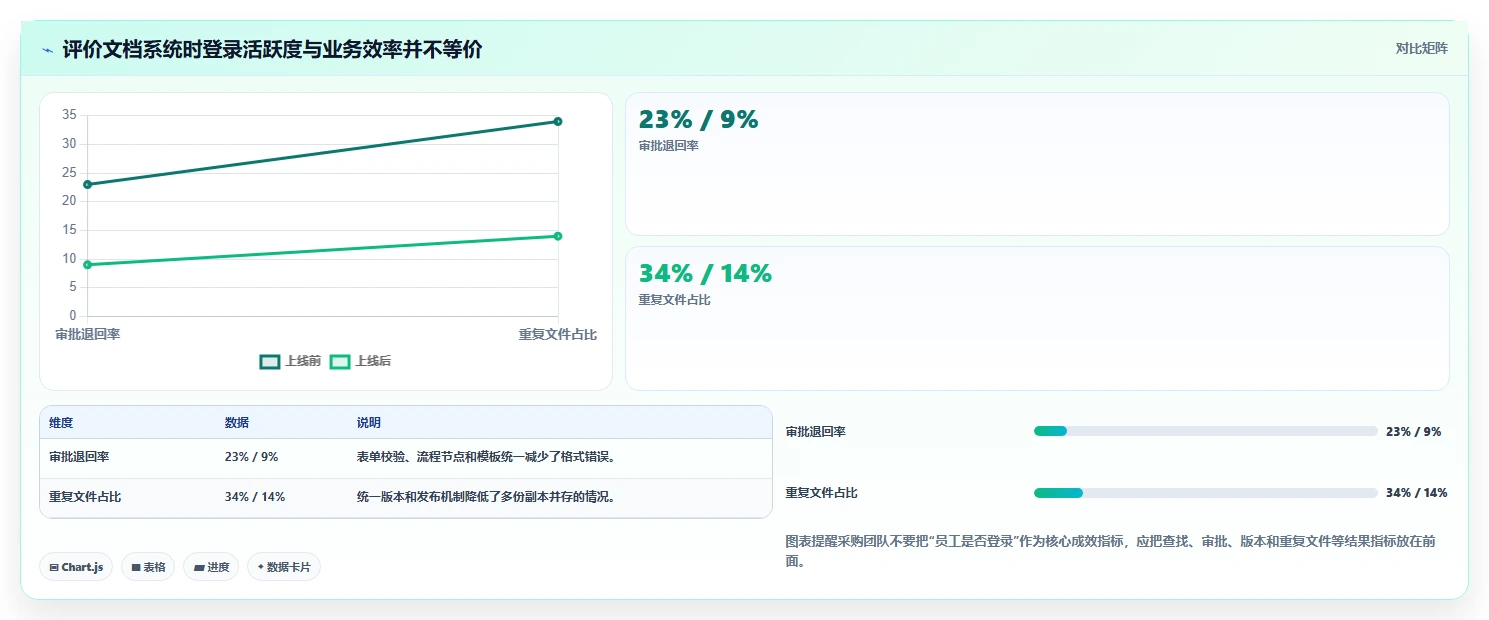Click the 进度 tag
This screenshot has width=1489, height=620.
tap(211, 567)
